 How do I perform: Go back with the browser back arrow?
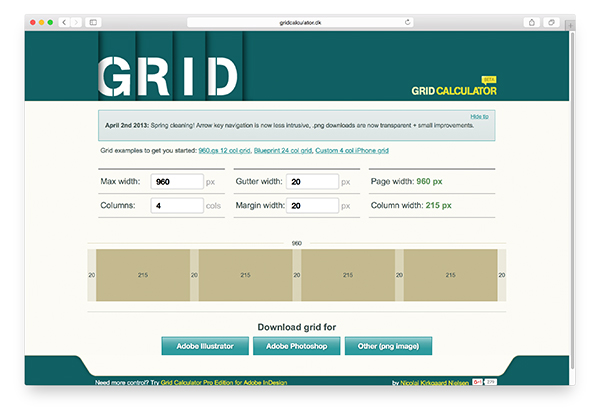(x=64, y=23)
